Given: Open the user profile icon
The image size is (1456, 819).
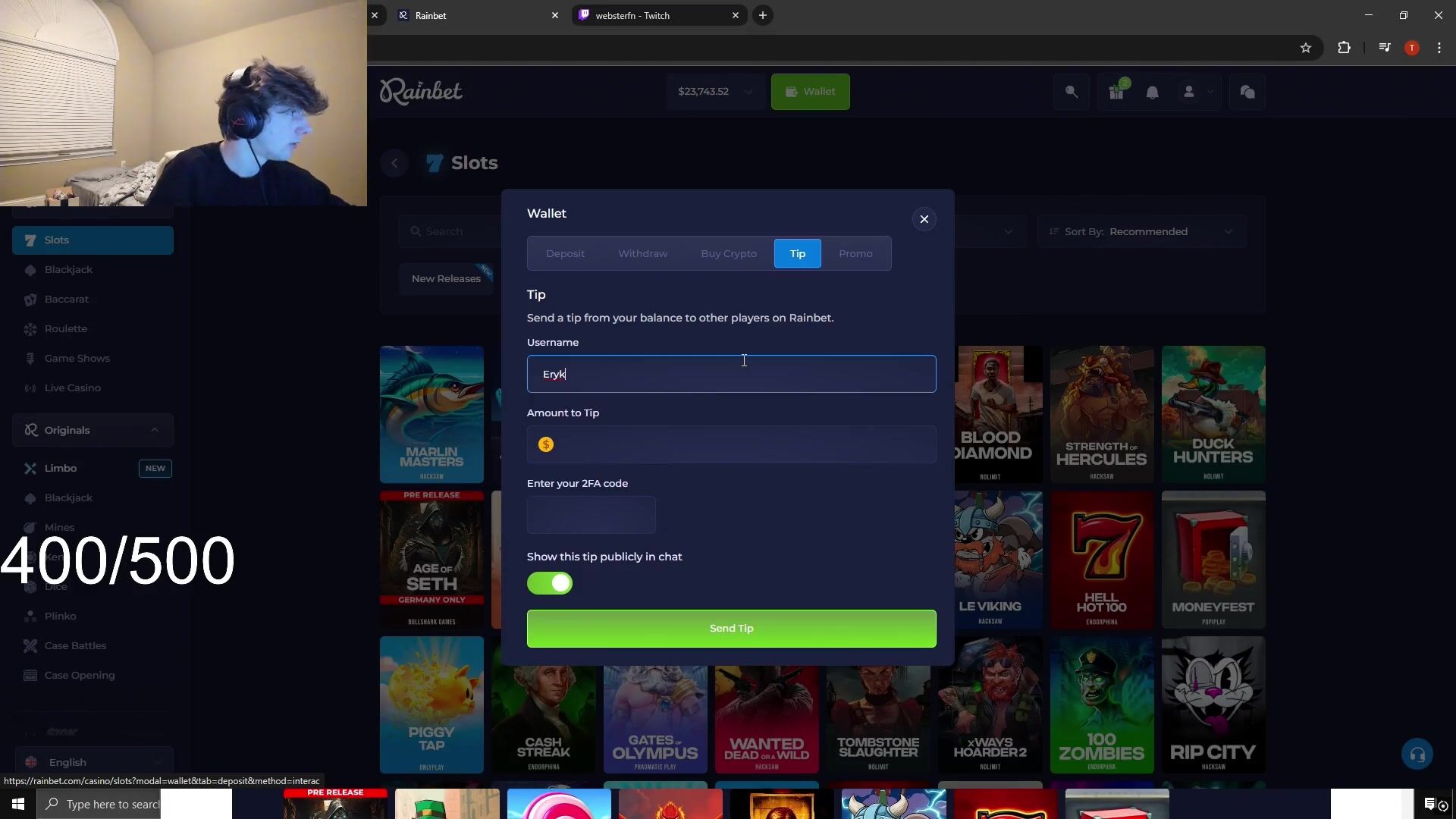Looking at the screenshot, I should [1189, 92].
